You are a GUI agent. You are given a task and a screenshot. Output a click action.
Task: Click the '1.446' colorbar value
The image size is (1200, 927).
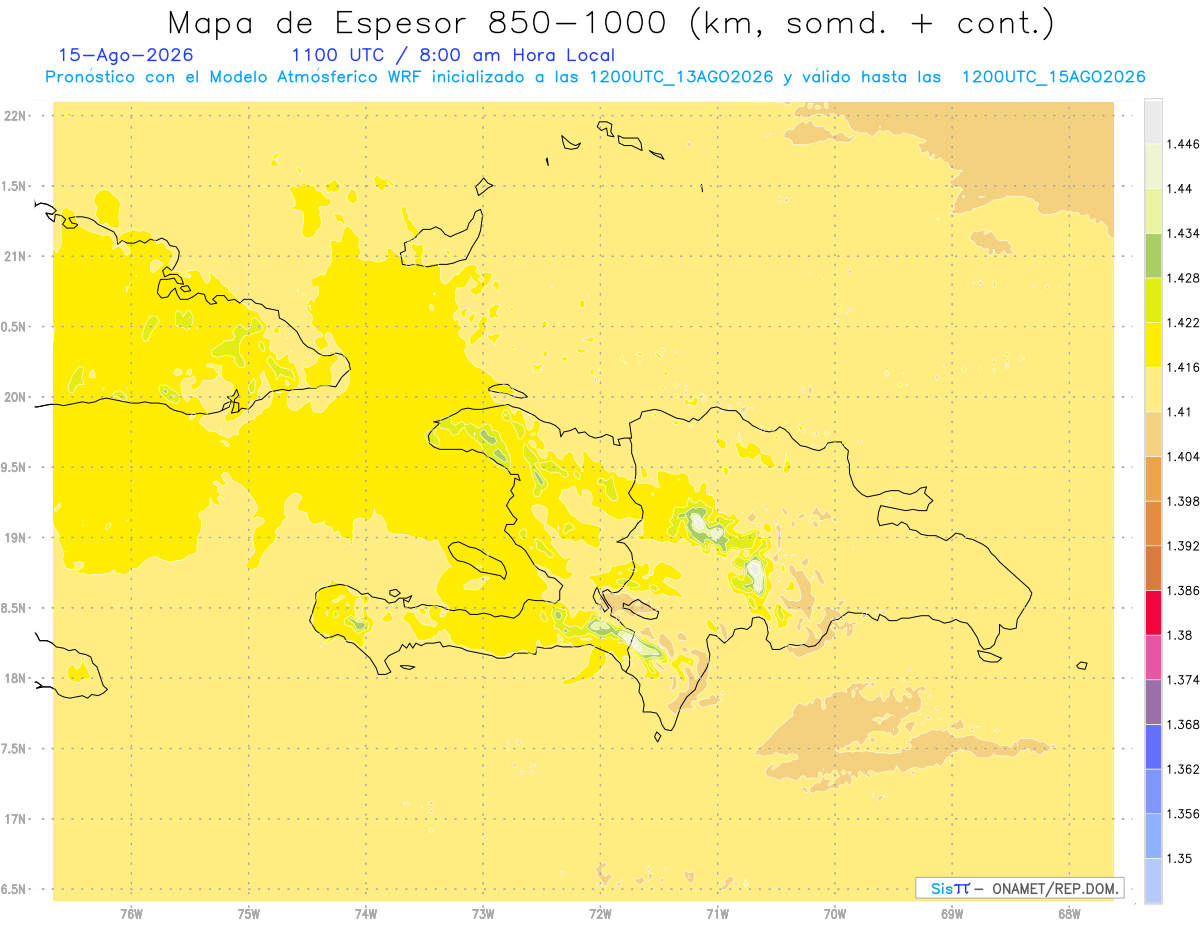[x=1184, y=144]
